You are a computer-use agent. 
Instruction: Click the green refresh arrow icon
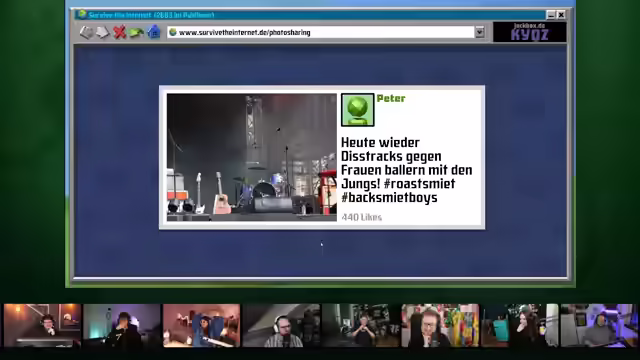[136, 32]
